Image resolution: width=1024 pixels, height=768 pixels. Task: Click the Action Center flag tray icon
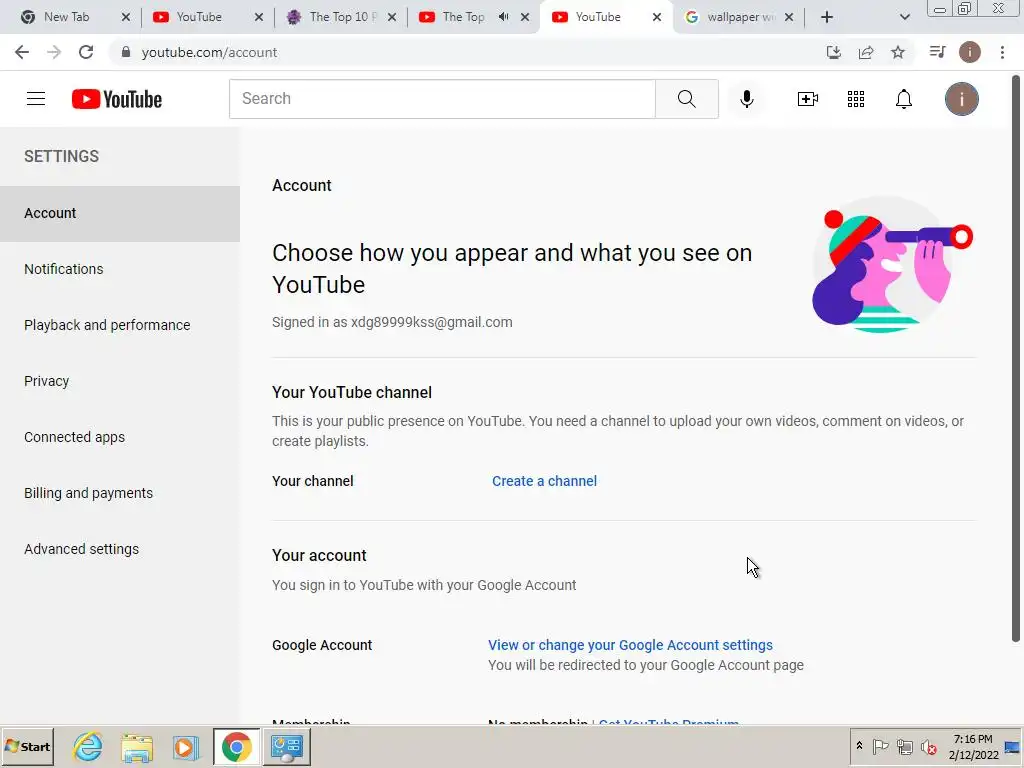click(880, 746)
